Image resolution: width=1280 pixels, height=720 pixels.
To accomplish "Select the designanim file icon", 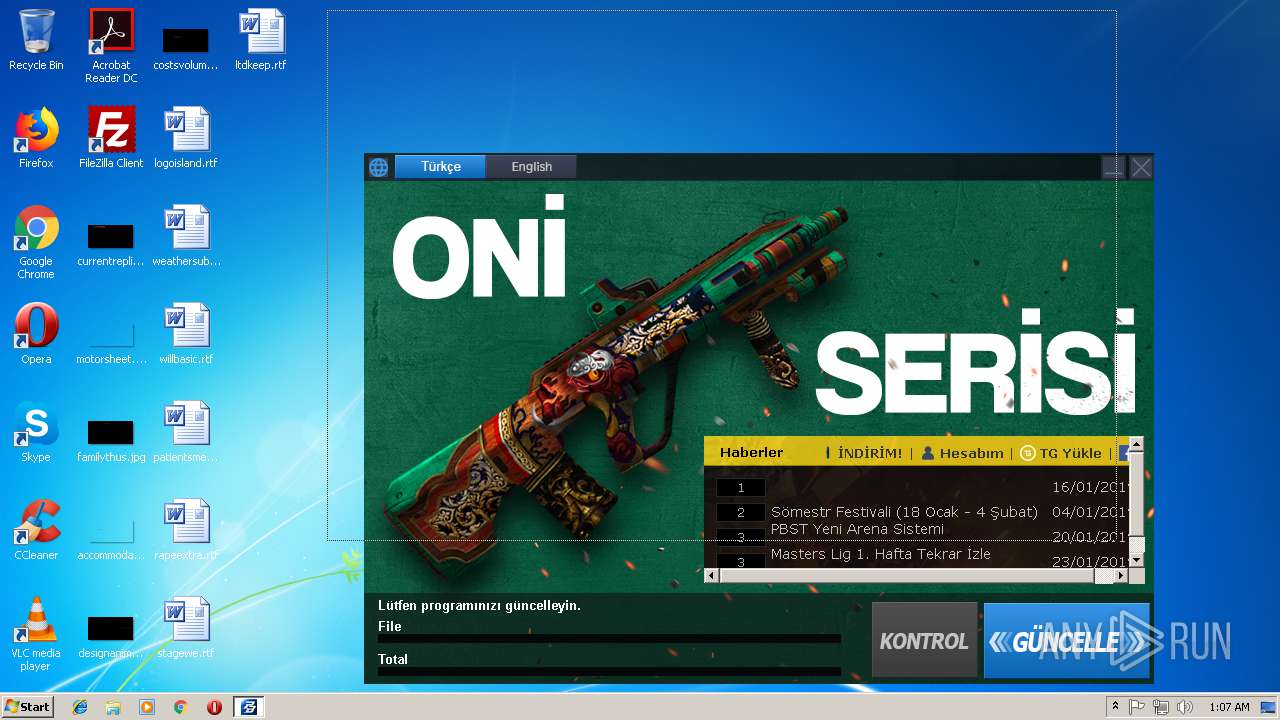I will 111,636.
